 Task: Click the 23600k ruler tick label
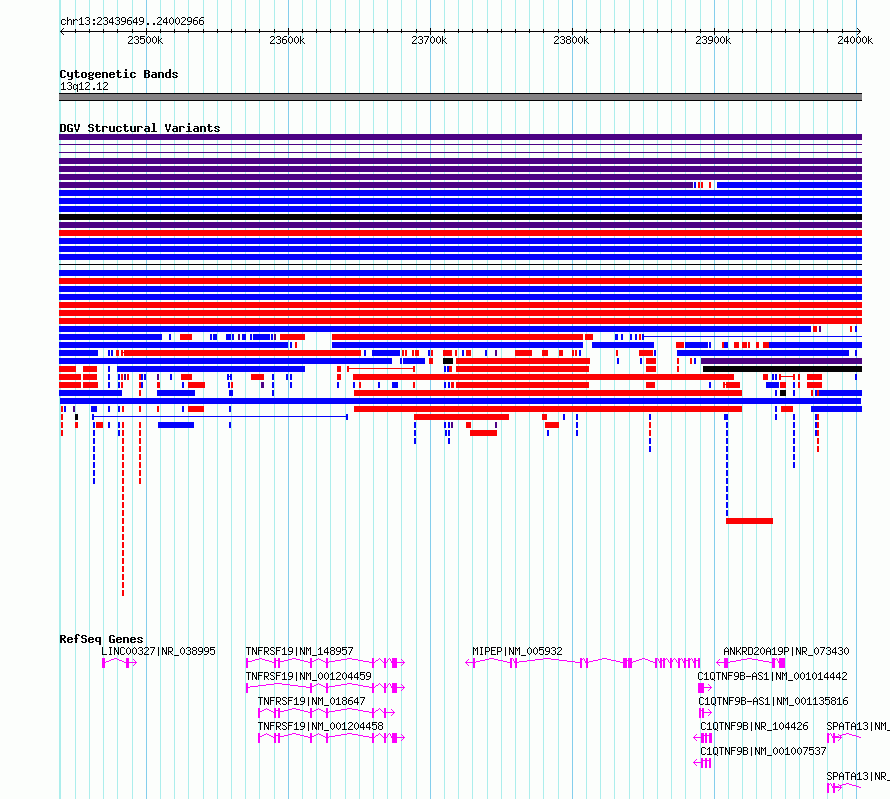point(287,40)
